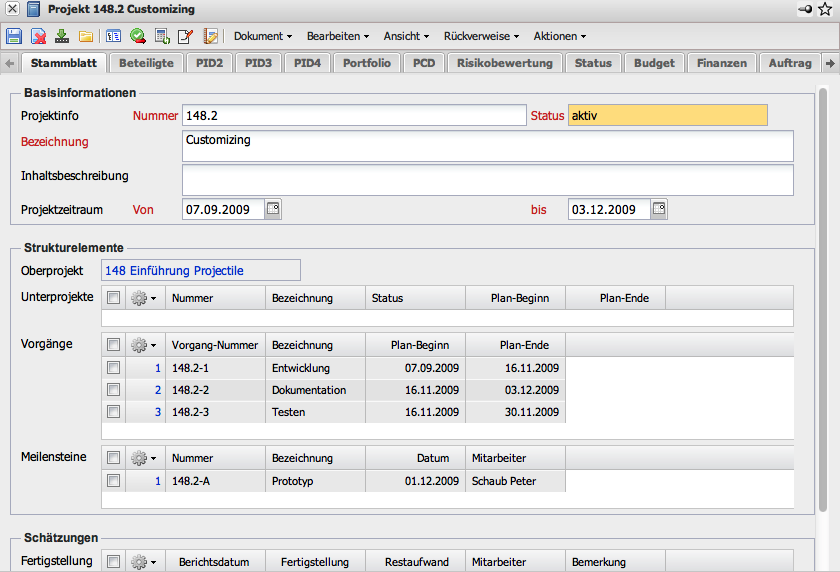The width and height of the screenshot is (840, 572).
Task: Open the Dokument dropdown menu
Action: (x=262, y=36)
